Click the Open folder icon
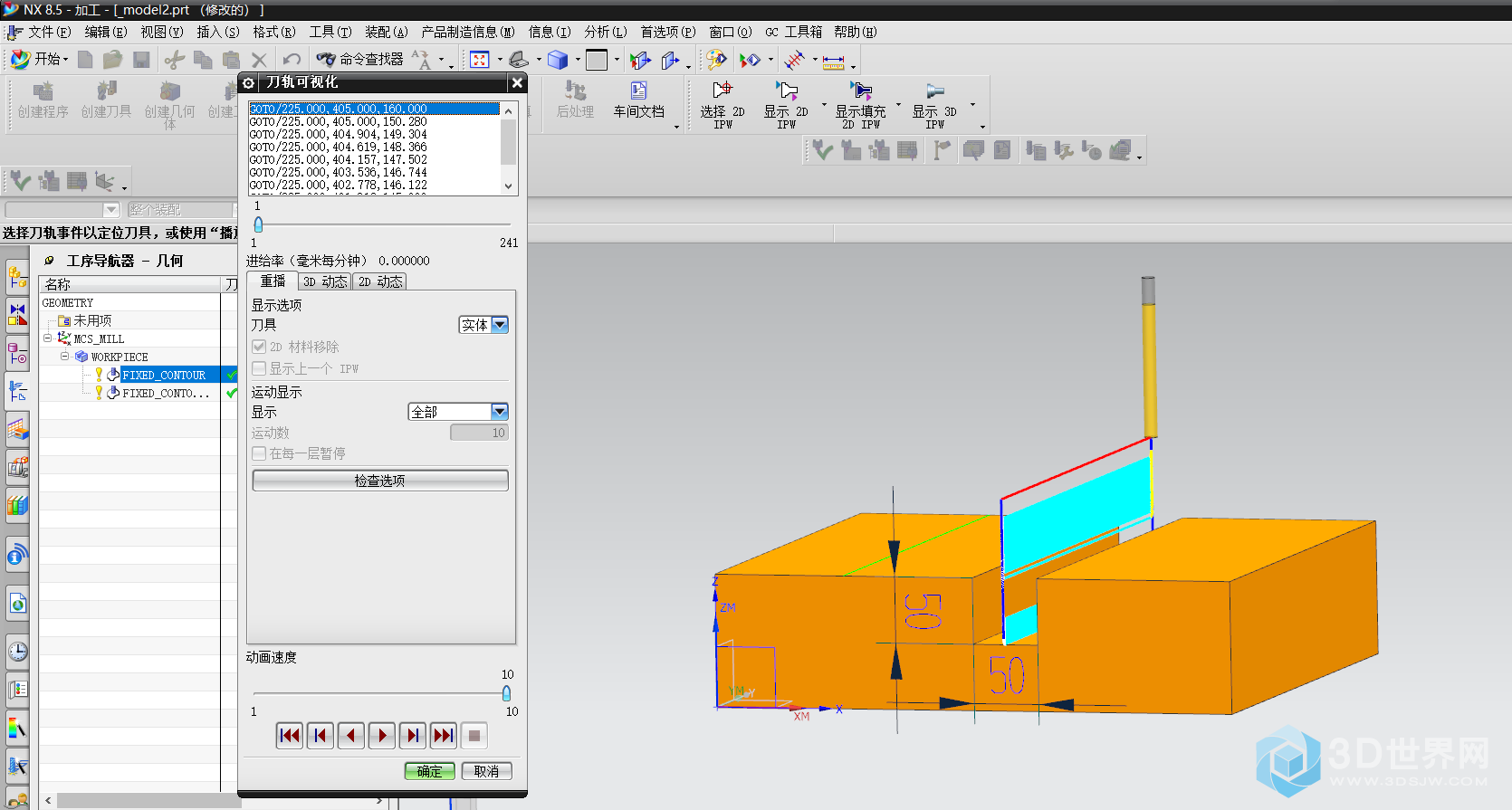Image resolution: width=1512 pixels, height=810 pixels. tap(112, 60)
